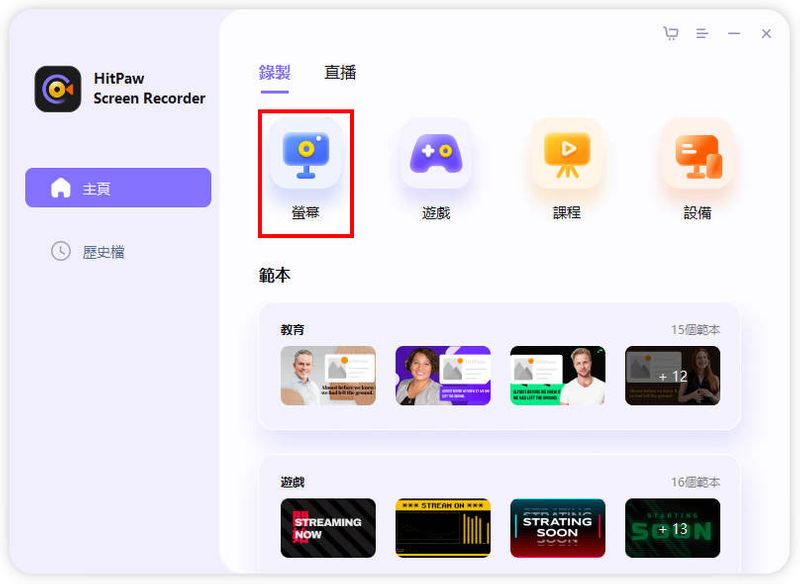This screenshot has width=800, height=584.
Task: Close the HitPaw window
Action: click(x=766, y=34)
